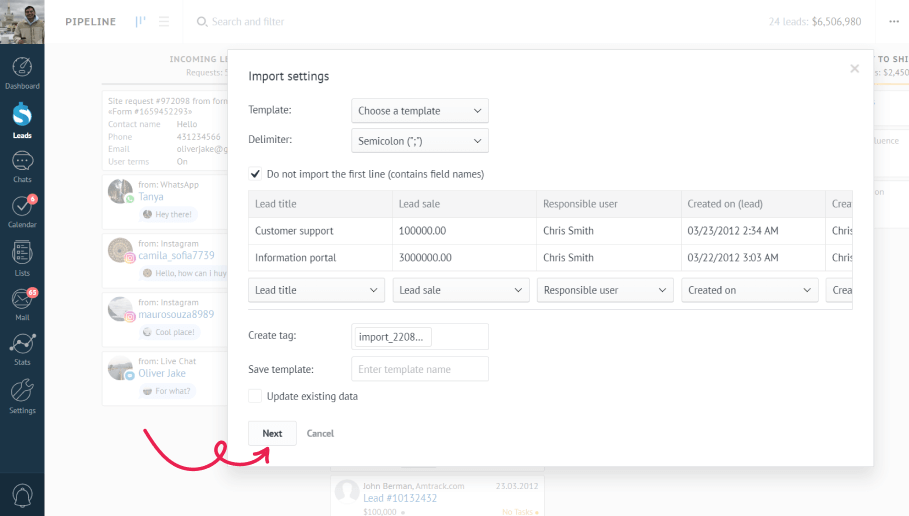Open the Chats section
The height and width of the screenshot is (516, 909).
22,165
